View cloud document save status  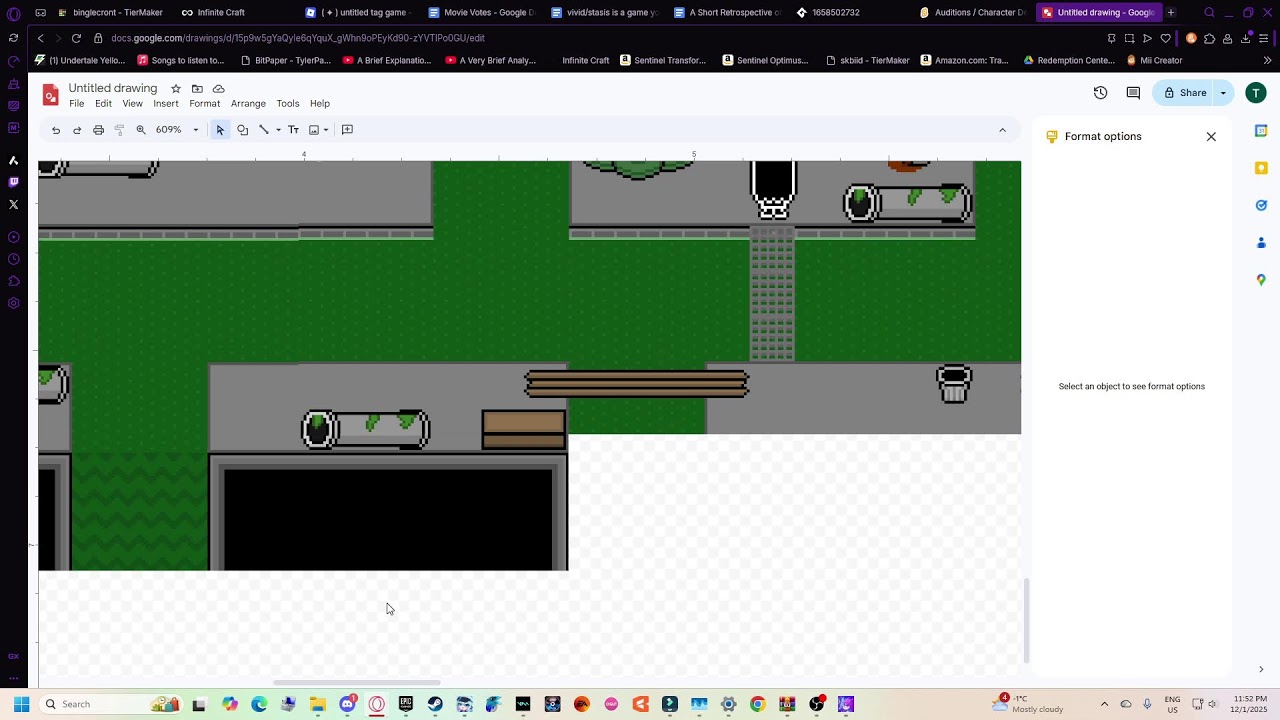tap(218, 89)
